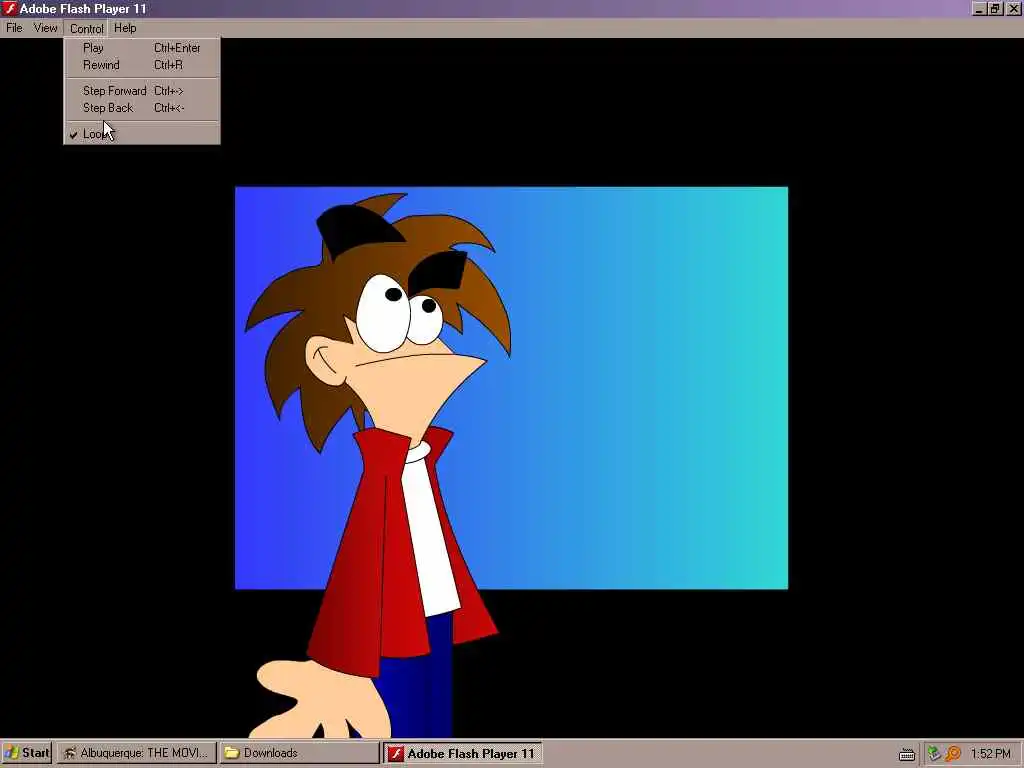The image size is (1024, 768).
Task: Open the View menu
Action: click(46, 28)
